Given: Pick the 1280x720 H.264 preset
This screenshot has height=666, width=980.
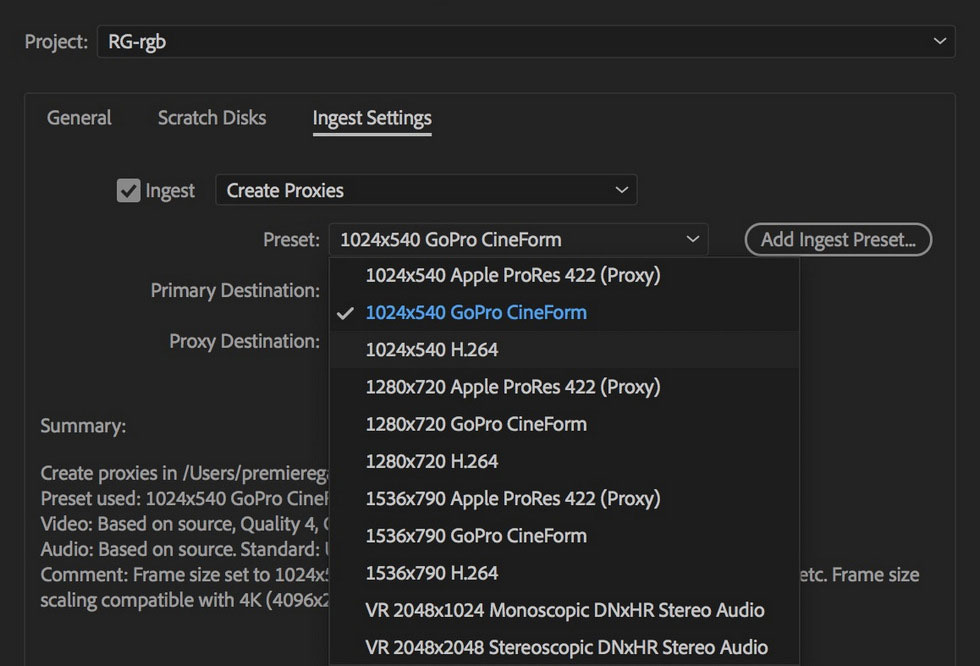Looking at the screenshot, I should pyautogui.click(x=432, y=461).
